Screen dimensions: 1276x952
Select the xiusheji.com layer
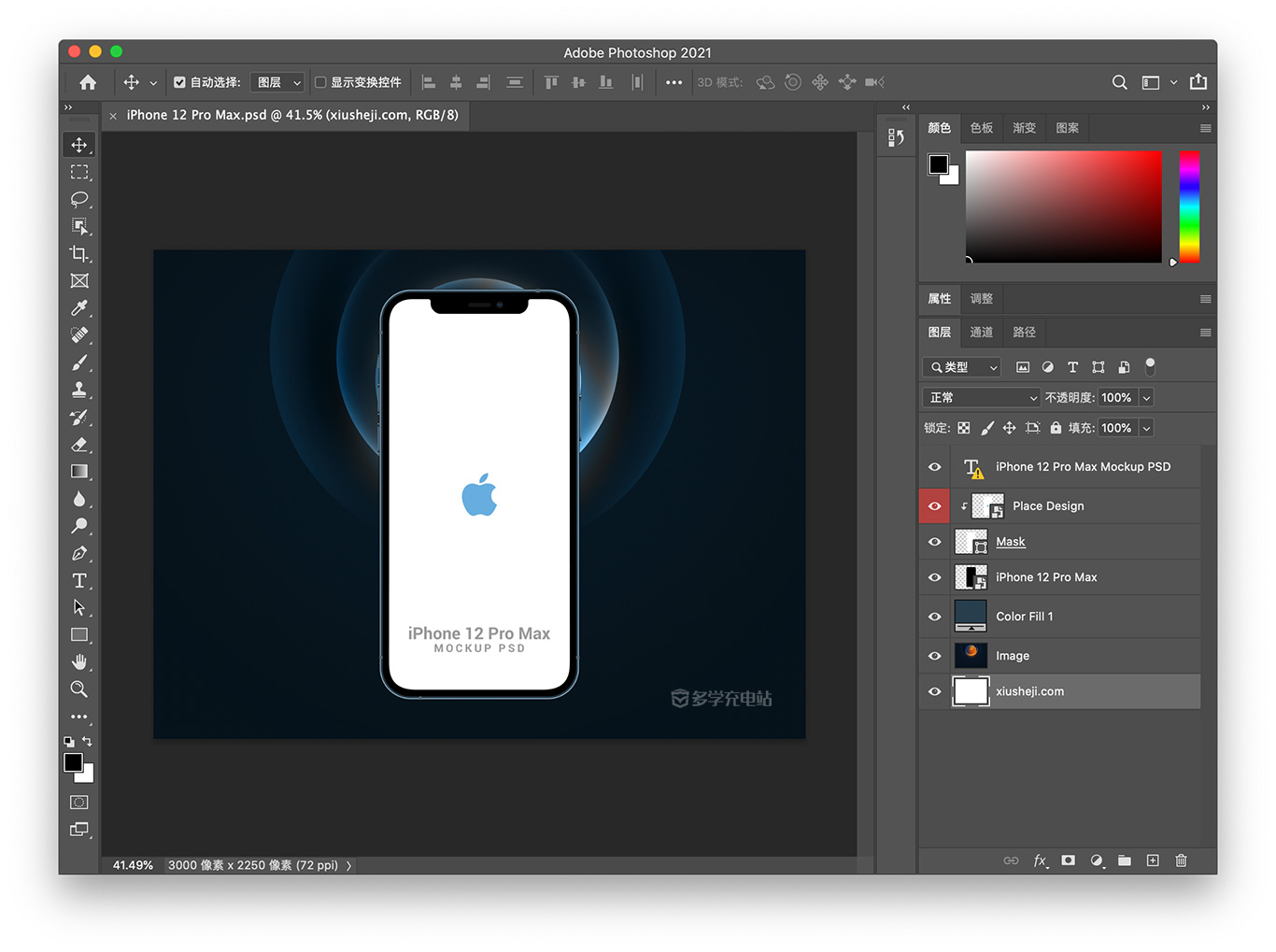tap(1030, 691)
